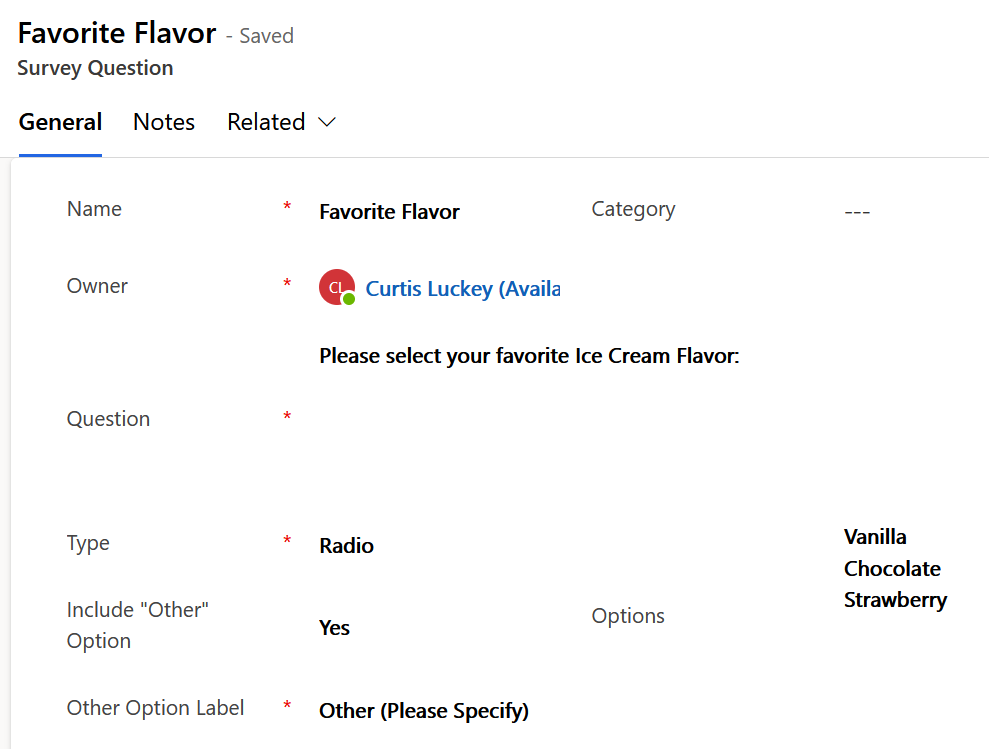
Task: Click the Name field value Favorite Flavor
Action: (x=389, y=211)
